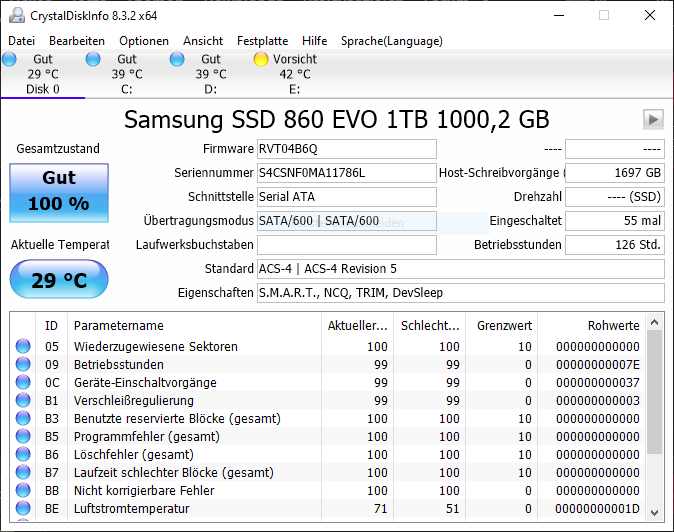The image size is (674, 532).
Task: Click the Samsung SSD 860 EVO title
Action: tap(337, 119)
